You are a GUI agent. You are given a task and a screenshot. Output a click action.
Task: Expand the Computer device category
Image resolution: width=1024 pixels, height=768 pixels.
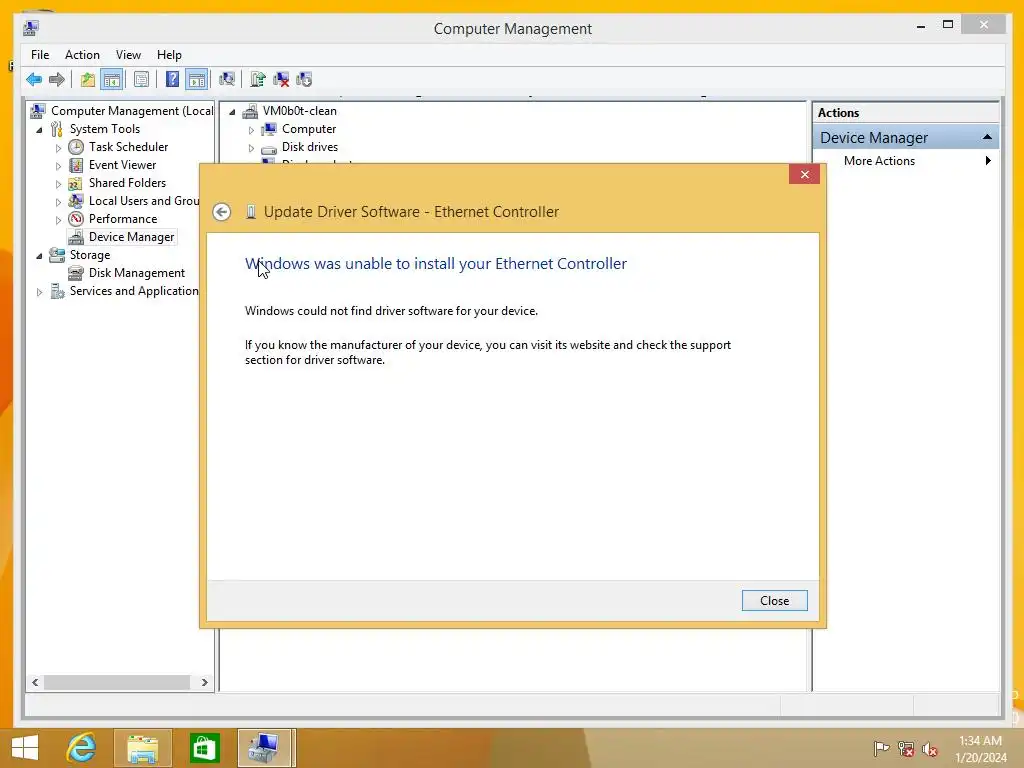point(251,130)
